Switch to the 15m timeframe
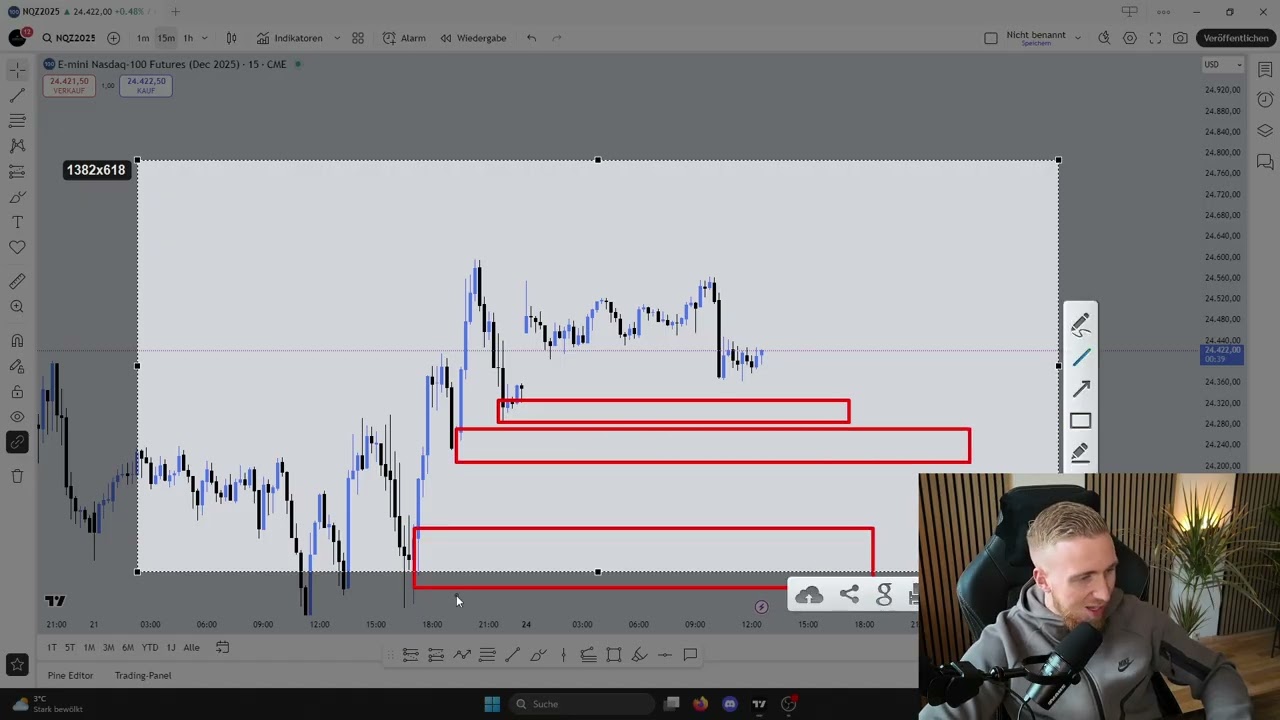 [x=165, y=38]
